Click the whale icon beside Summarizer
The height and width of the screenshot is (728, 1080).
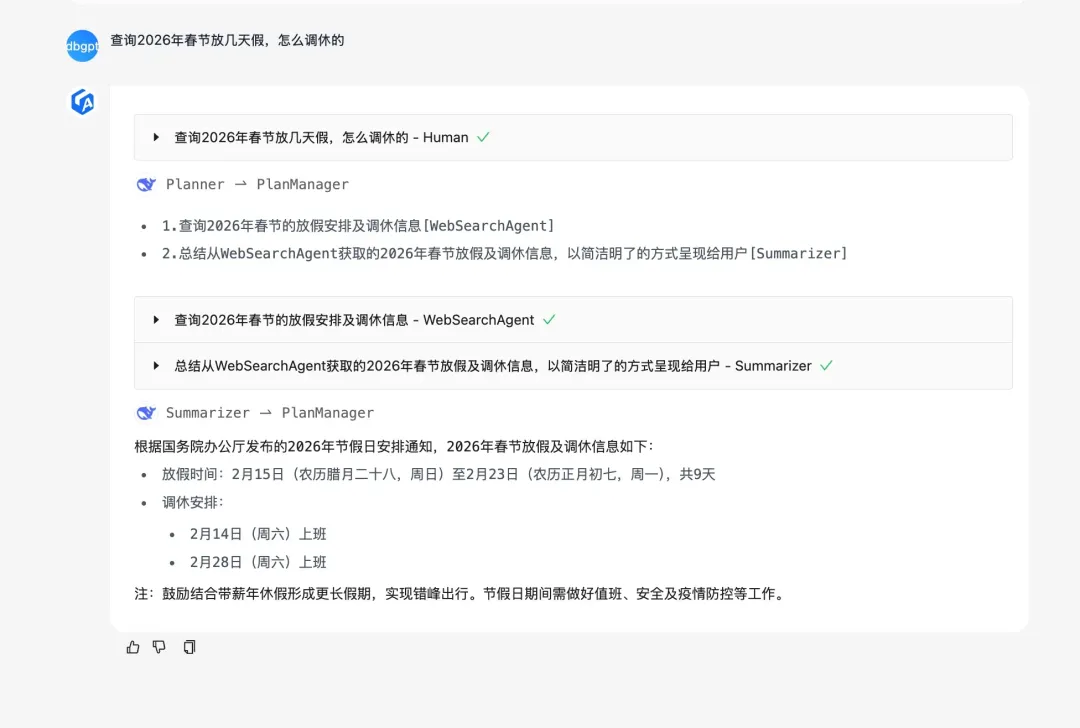146,413
